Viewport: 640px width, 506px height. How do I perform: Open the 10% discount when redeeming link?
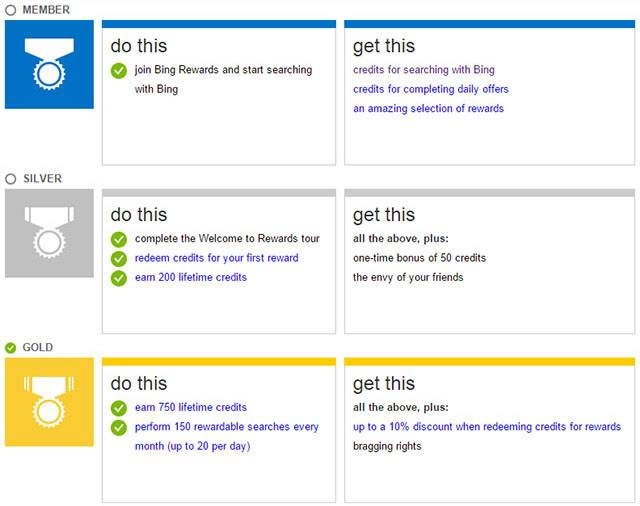tap(487, 427)
